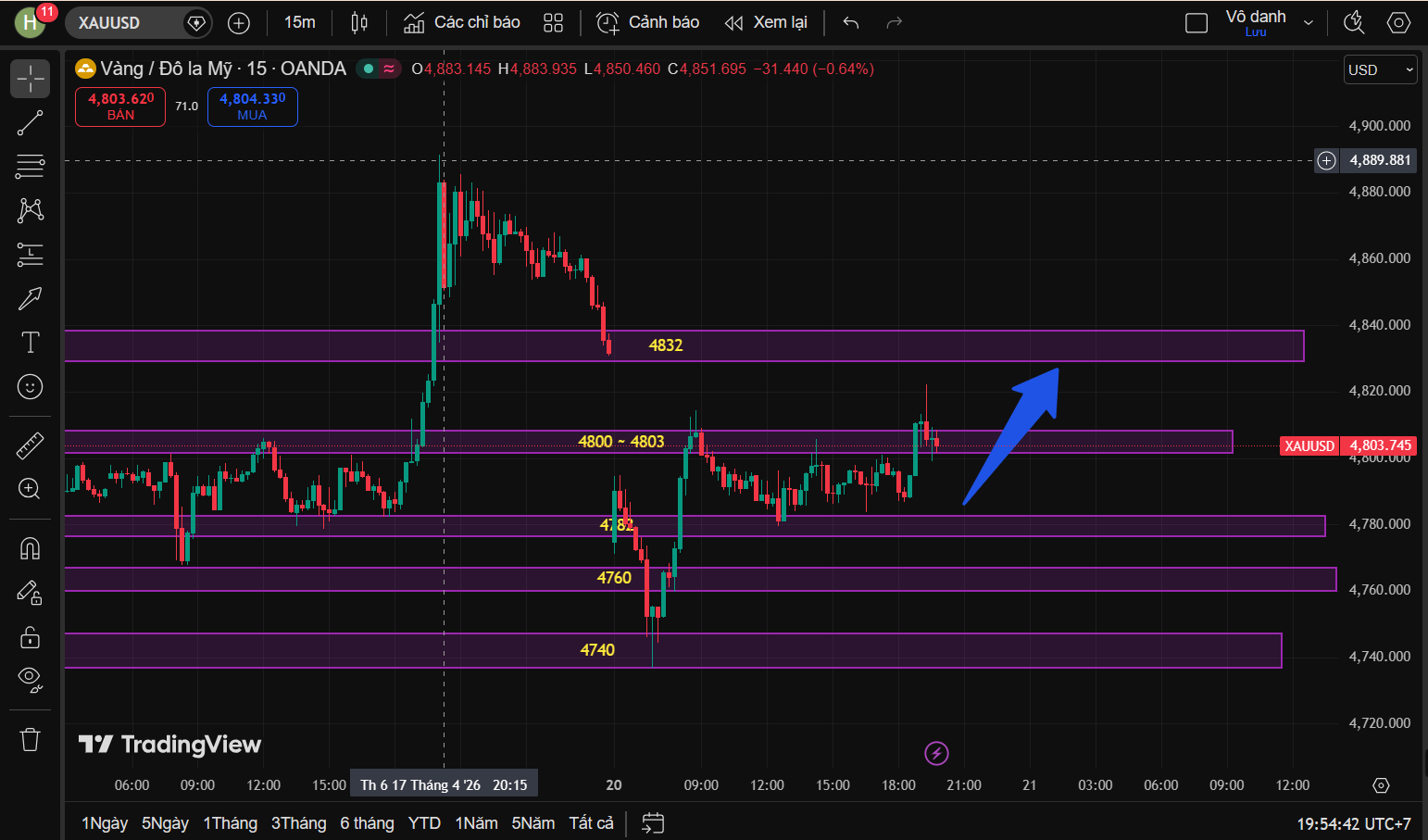This screenshot has width=1428, height=840.
Task: Select the text annotation tool
Action: coord(30,343)
